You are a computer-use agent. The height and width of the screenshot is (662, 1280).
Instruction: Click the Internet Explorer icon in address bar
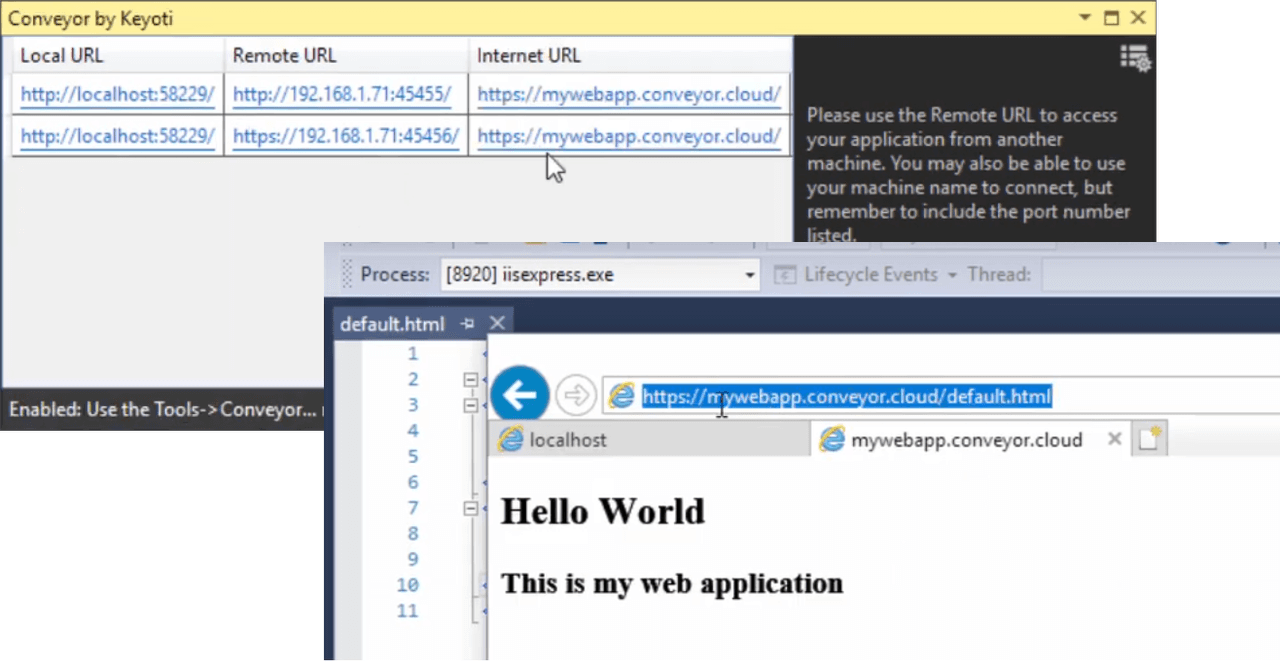point(622,396)
